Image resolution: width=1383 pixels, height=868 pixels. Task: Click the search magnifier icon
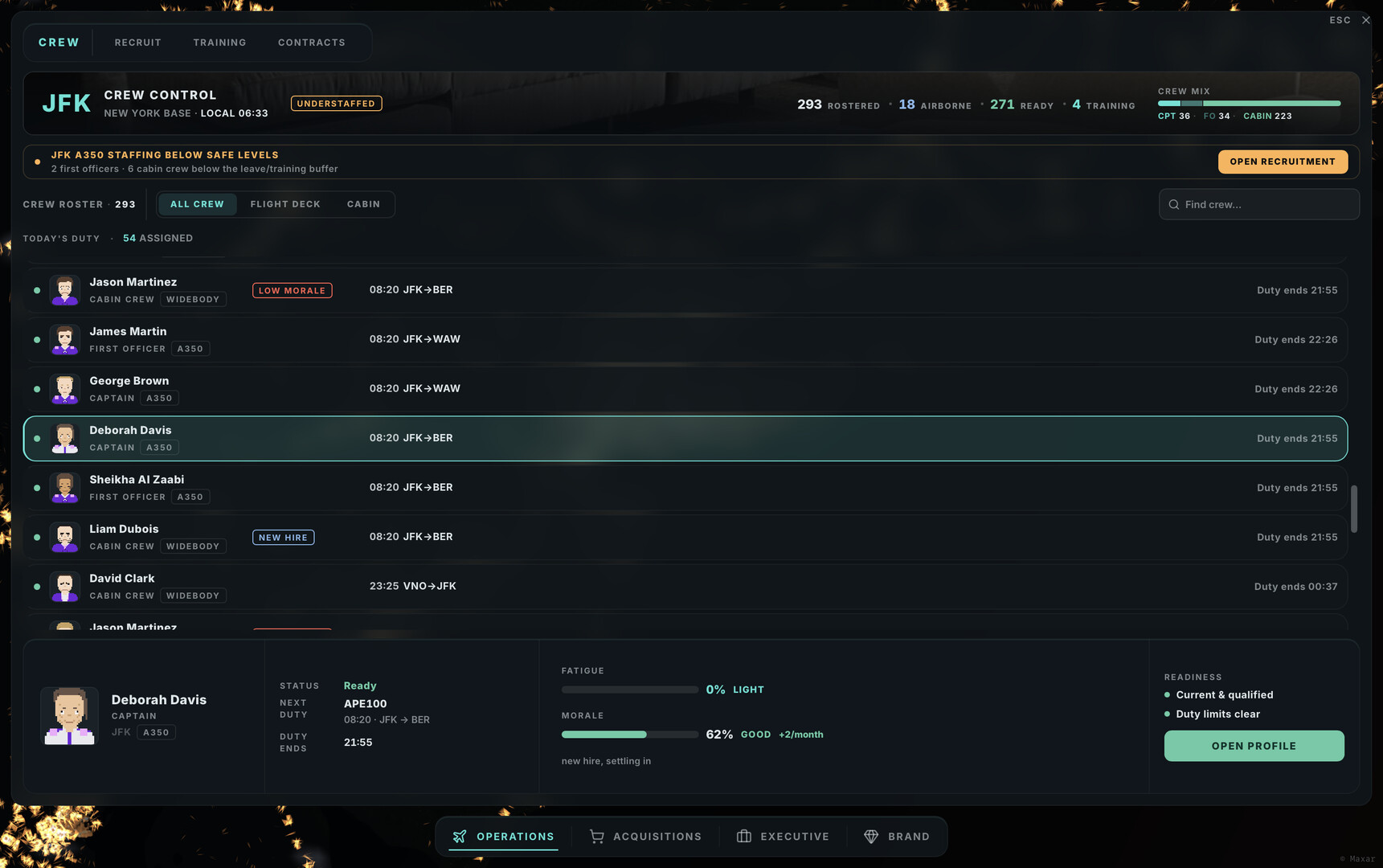1174,205
